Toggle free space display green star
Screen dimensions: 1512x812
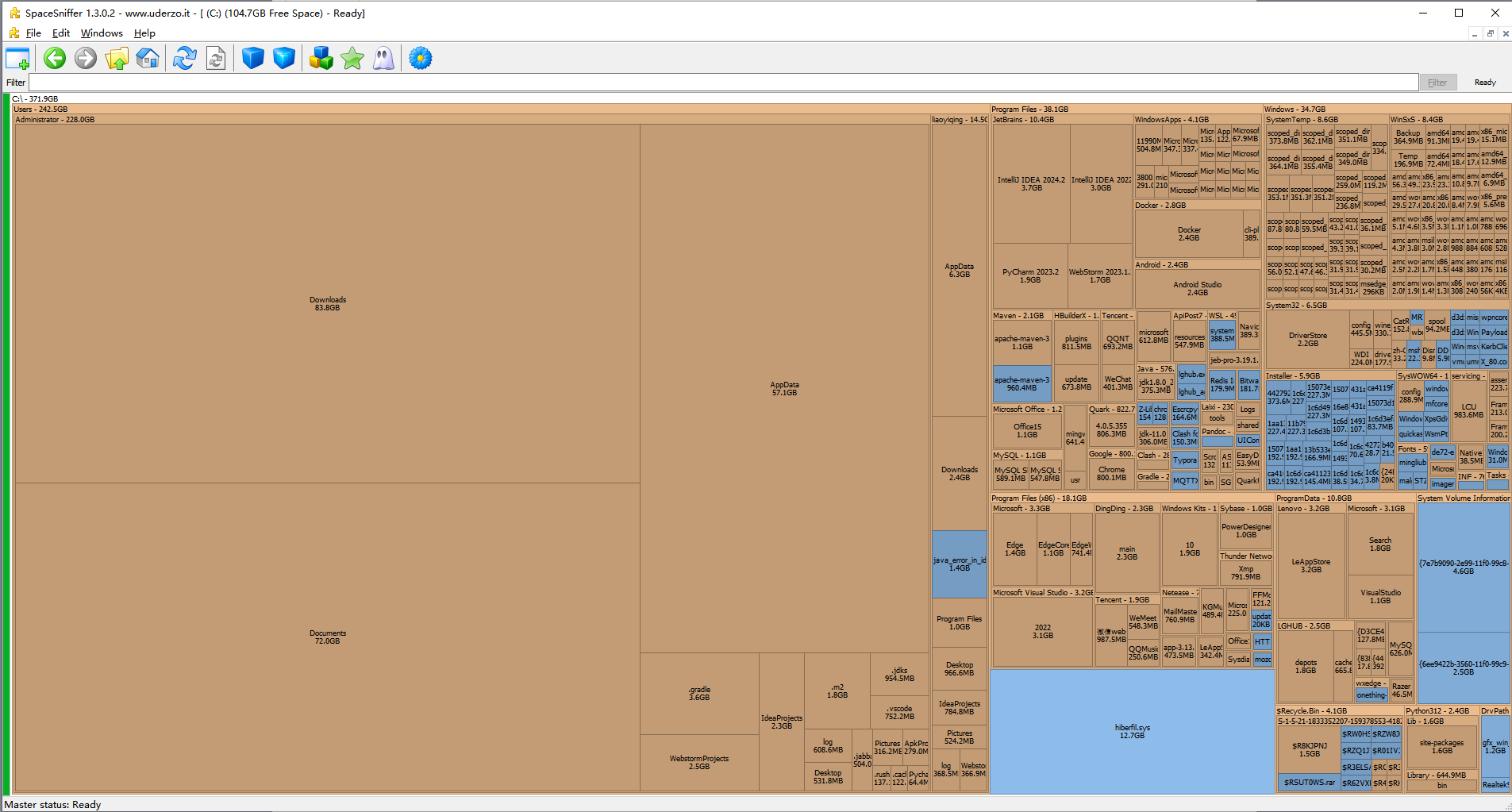tap(352, 59)
